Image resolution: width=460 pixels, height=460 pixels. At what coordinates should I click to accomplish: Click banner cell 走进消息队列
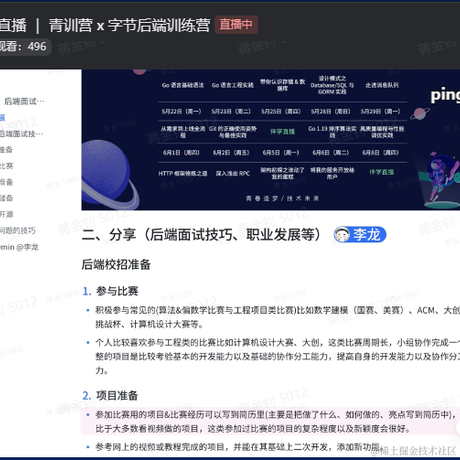click(x=382, y=85)
